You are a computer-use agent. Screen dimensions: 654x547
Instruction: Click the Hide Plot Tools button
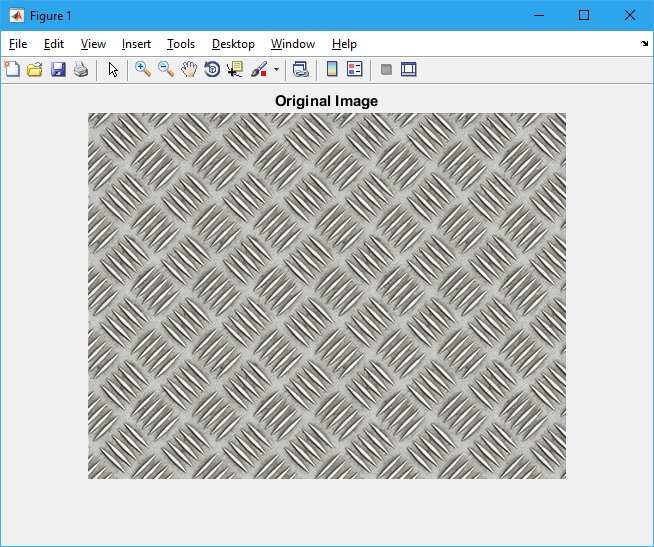[386, 69]
